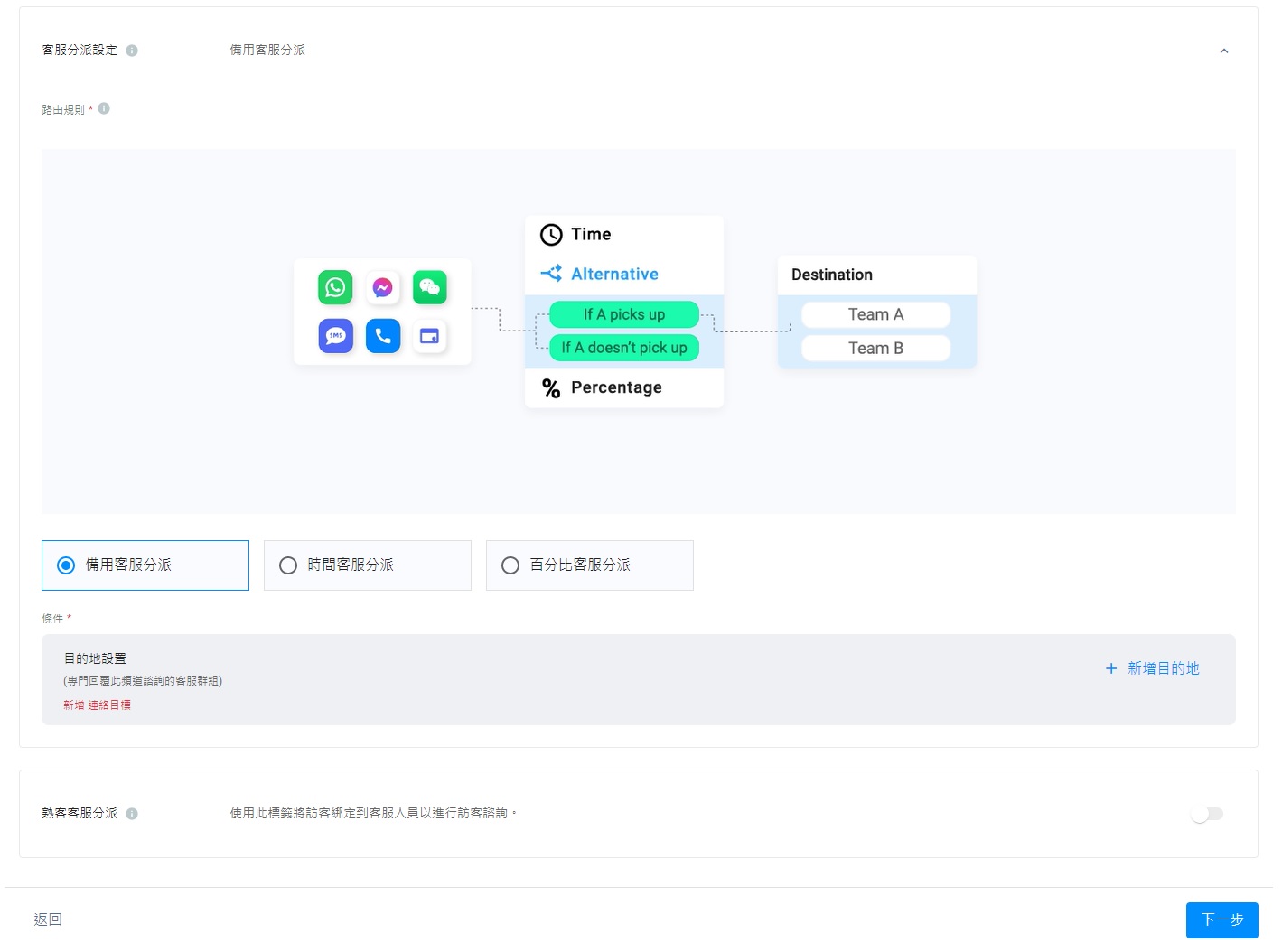
Task: Click the (專門回覆此頻道諮詢的客服群組) hint text
Action: (143, 681)
